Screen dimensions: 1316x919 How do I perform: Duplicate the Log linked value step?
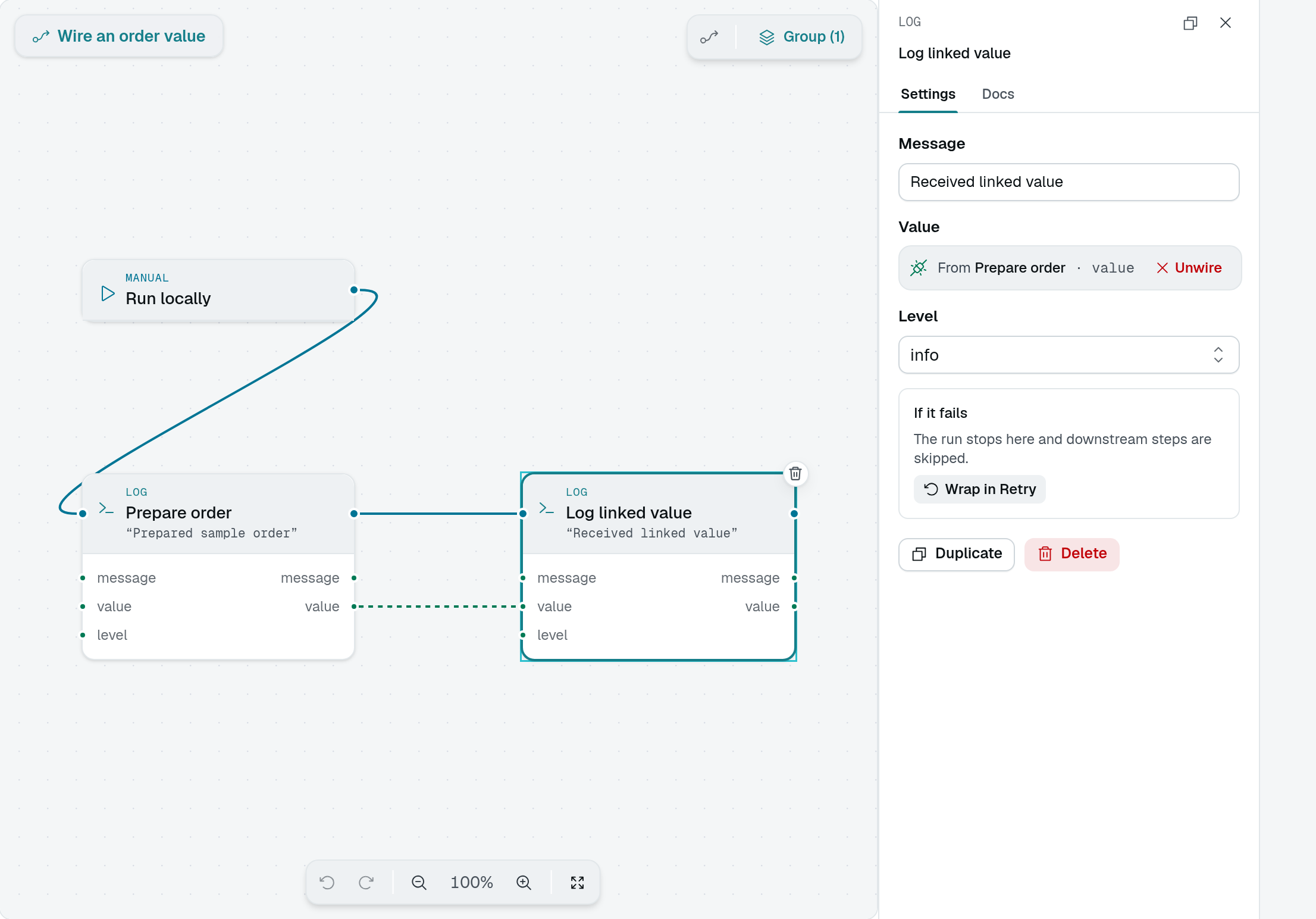957,554
